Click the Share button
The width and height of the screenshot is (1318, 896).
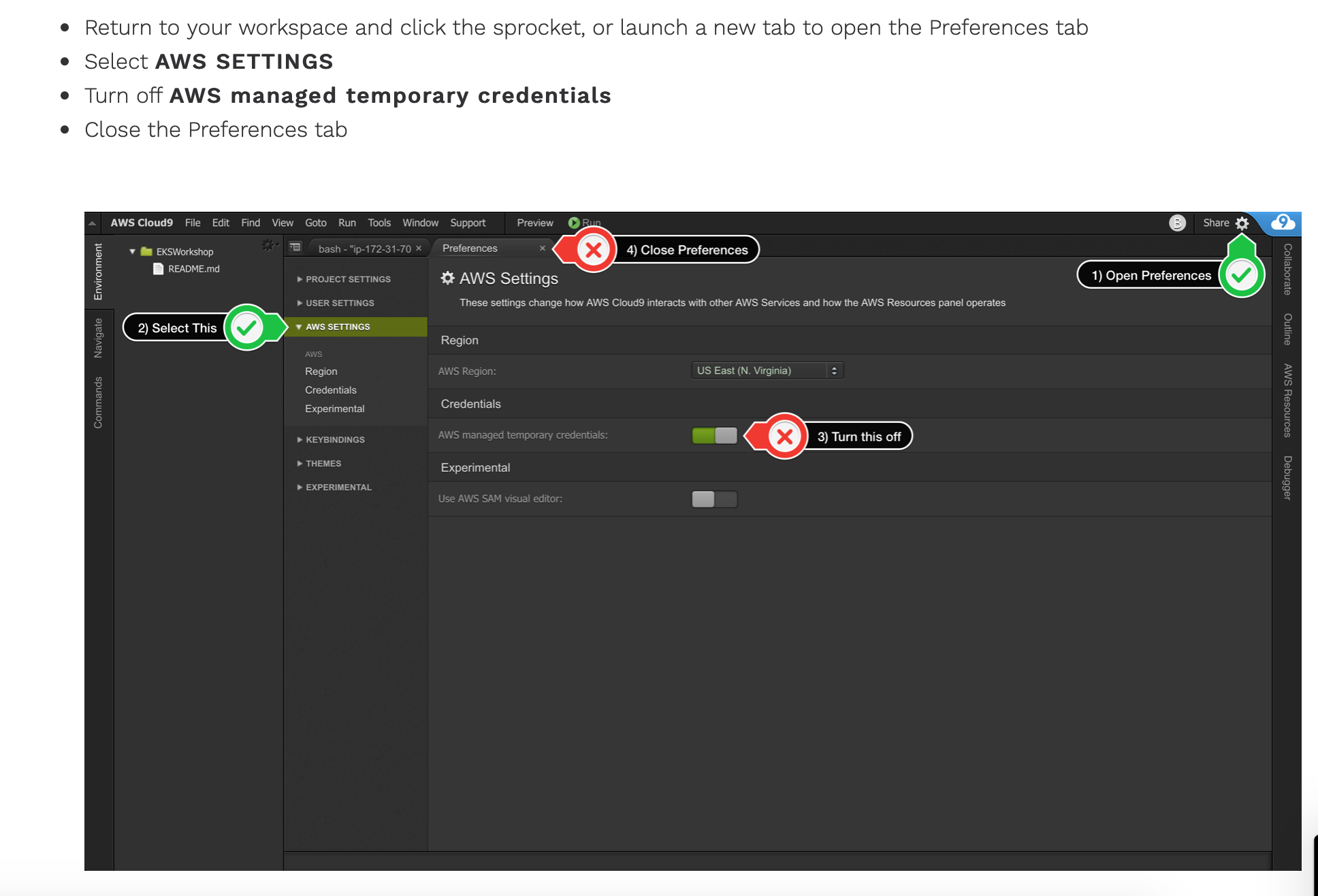pos(1216,223)
